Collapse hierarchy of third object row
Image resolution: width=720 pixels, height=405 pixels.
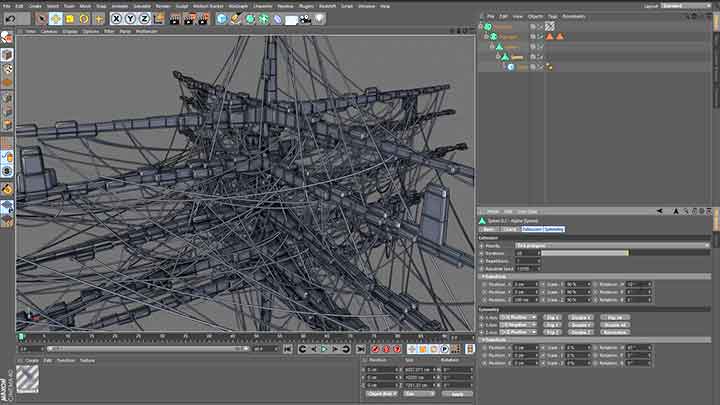click(x=492, y=46)
